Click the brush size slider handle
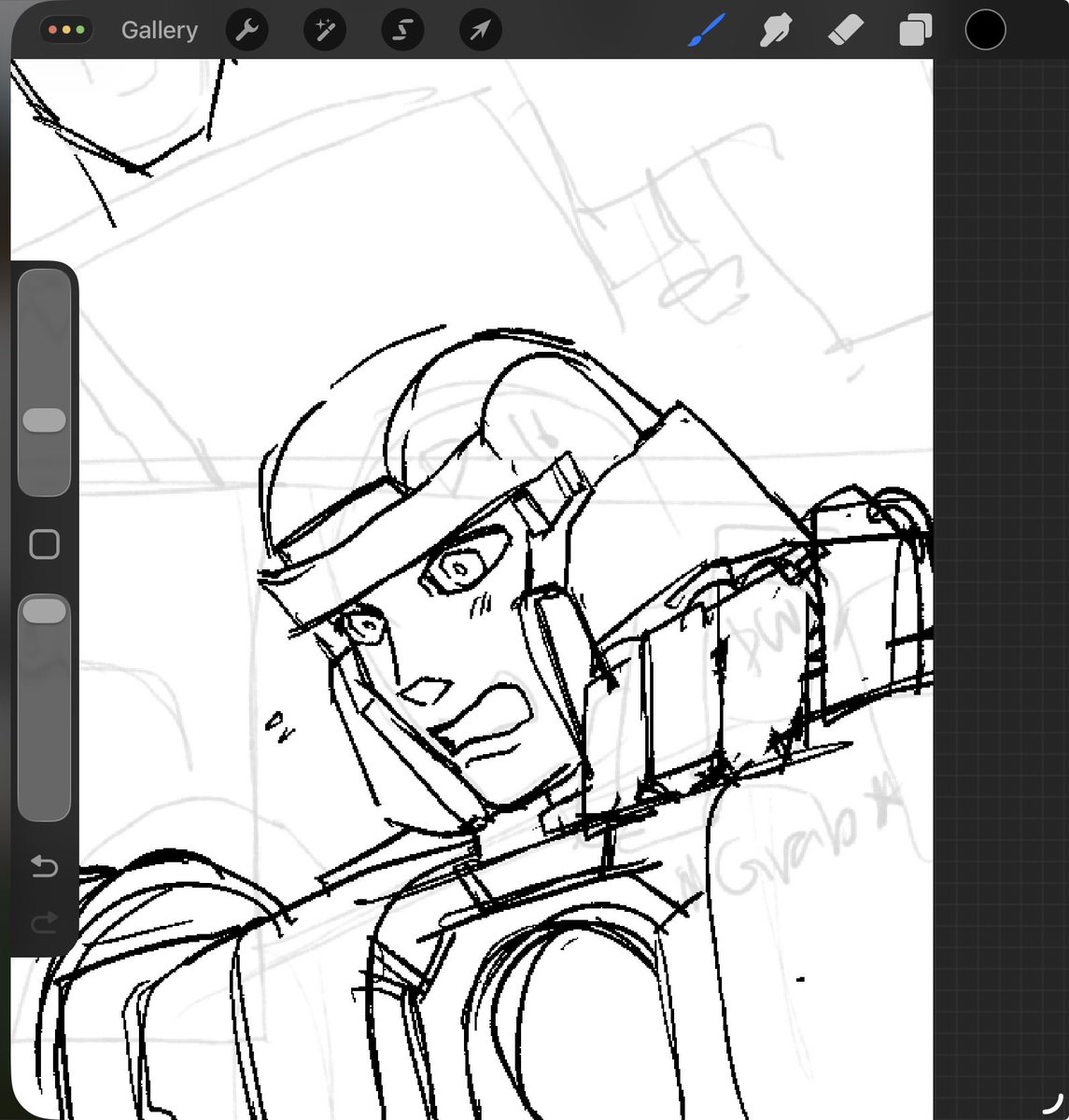 (44, 420)
